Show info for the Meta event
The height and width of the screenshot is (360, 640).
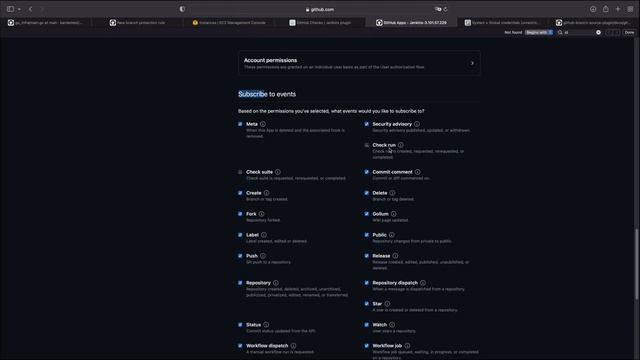click(x=263, y=124)
